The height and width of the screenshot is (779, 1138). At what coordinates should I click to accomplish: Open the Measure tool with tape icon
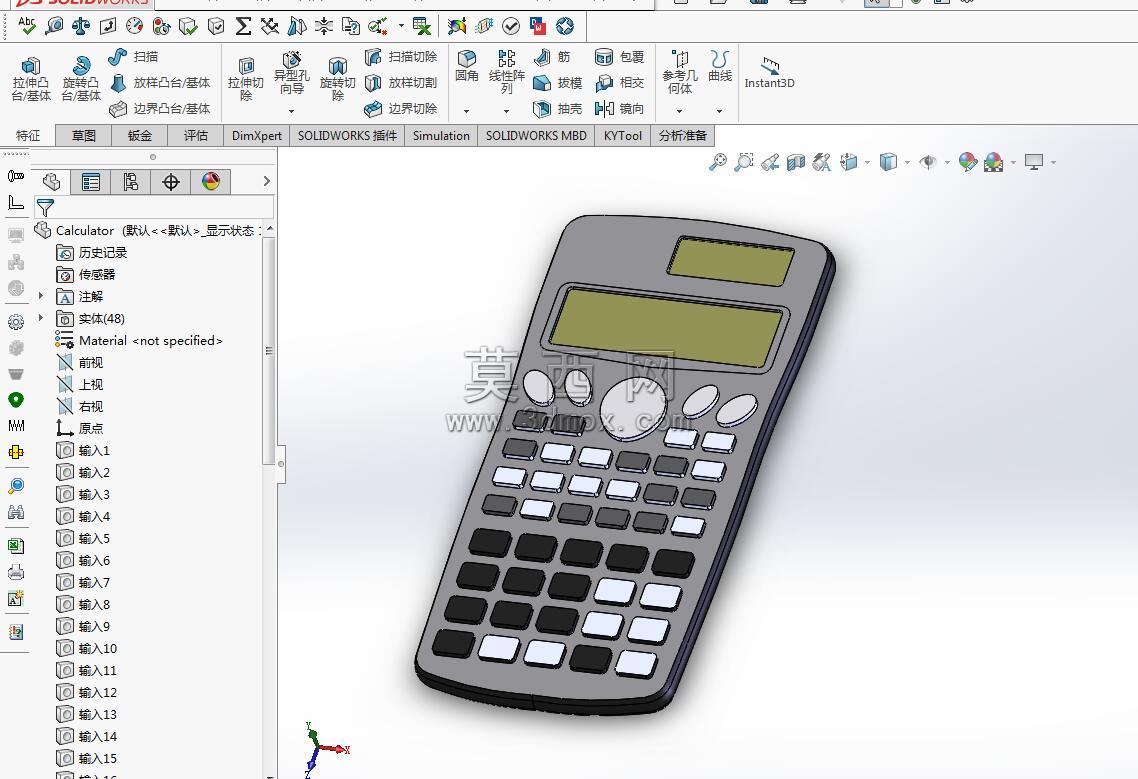coord(54,26)
